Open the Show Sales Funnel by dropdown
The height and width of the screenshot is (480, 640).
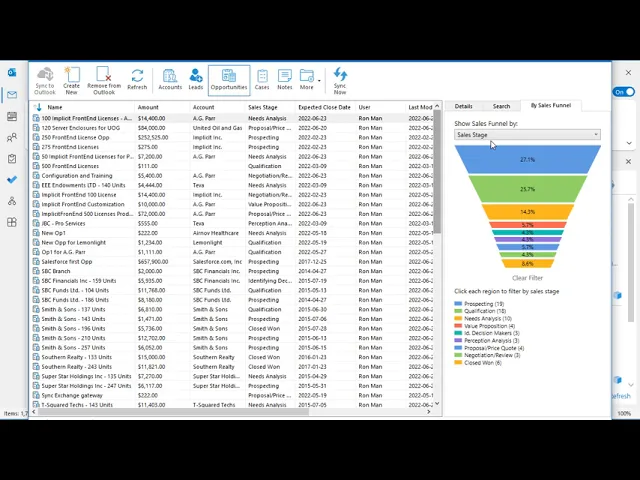point(527,135)
